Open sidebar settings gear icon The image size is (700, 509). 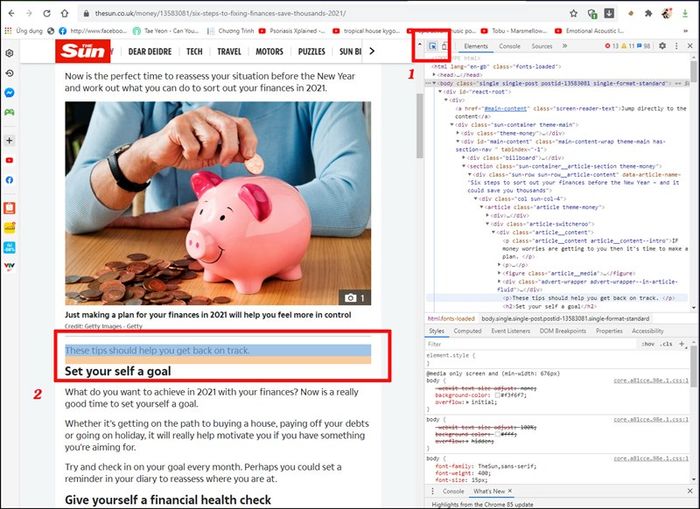(9, 53)
